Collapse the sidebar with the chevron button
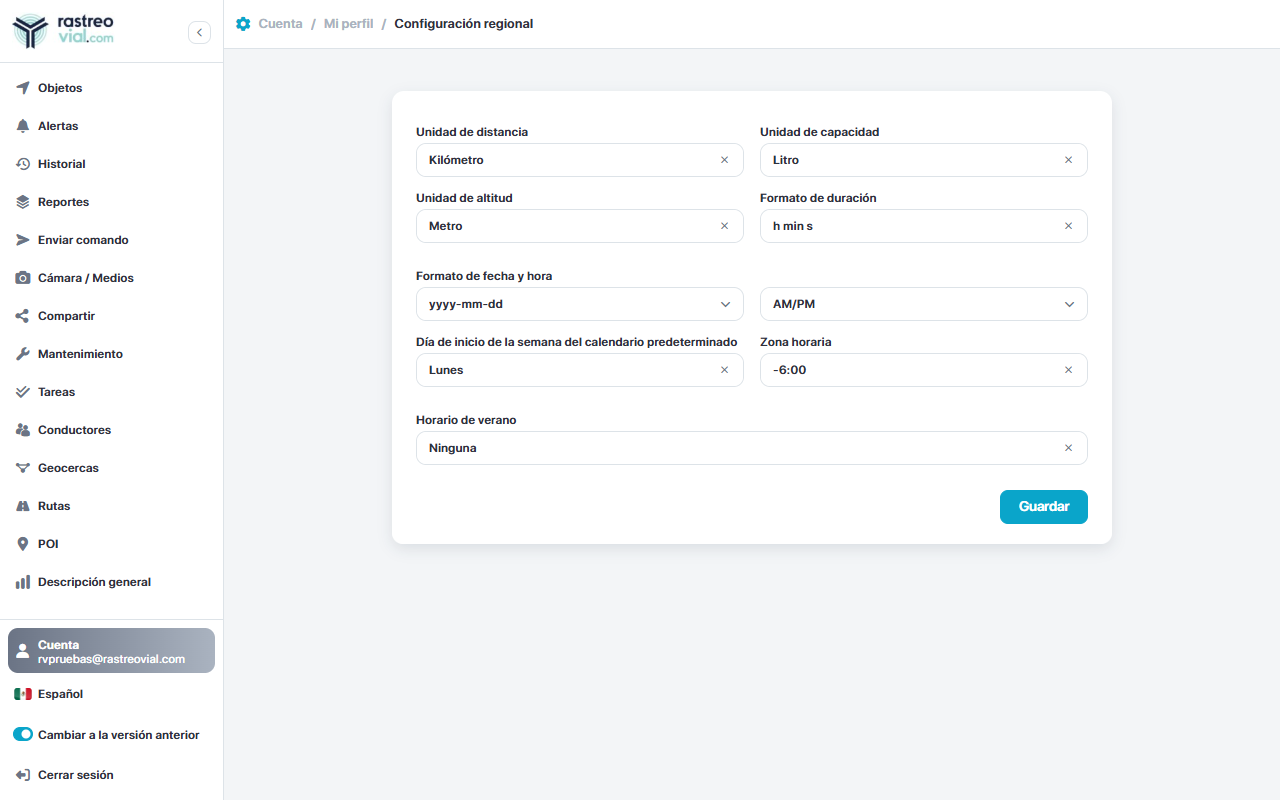This screenshot has width=1280, height=800. click(199, 33)
